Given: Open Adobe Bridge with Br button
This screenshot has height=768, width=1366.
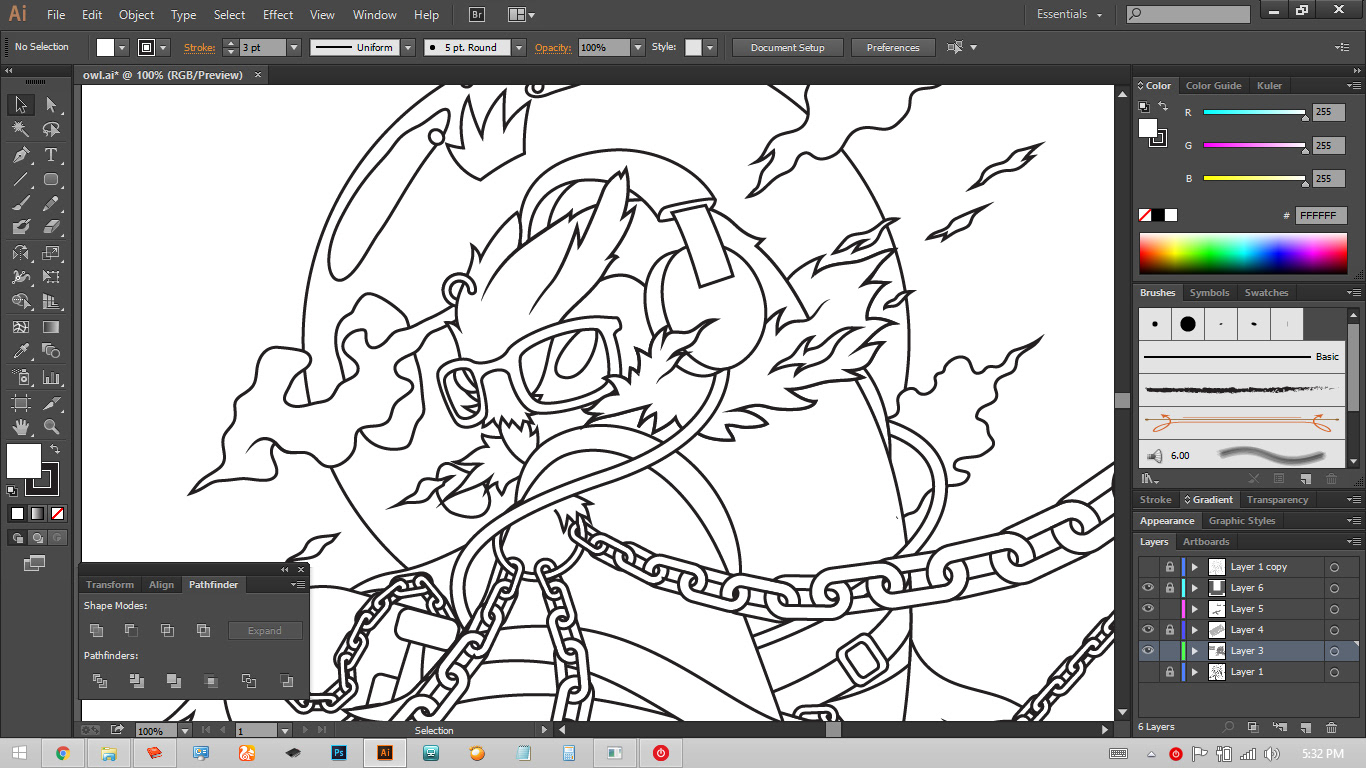Looking at the screenshot, I should point(477,15).
